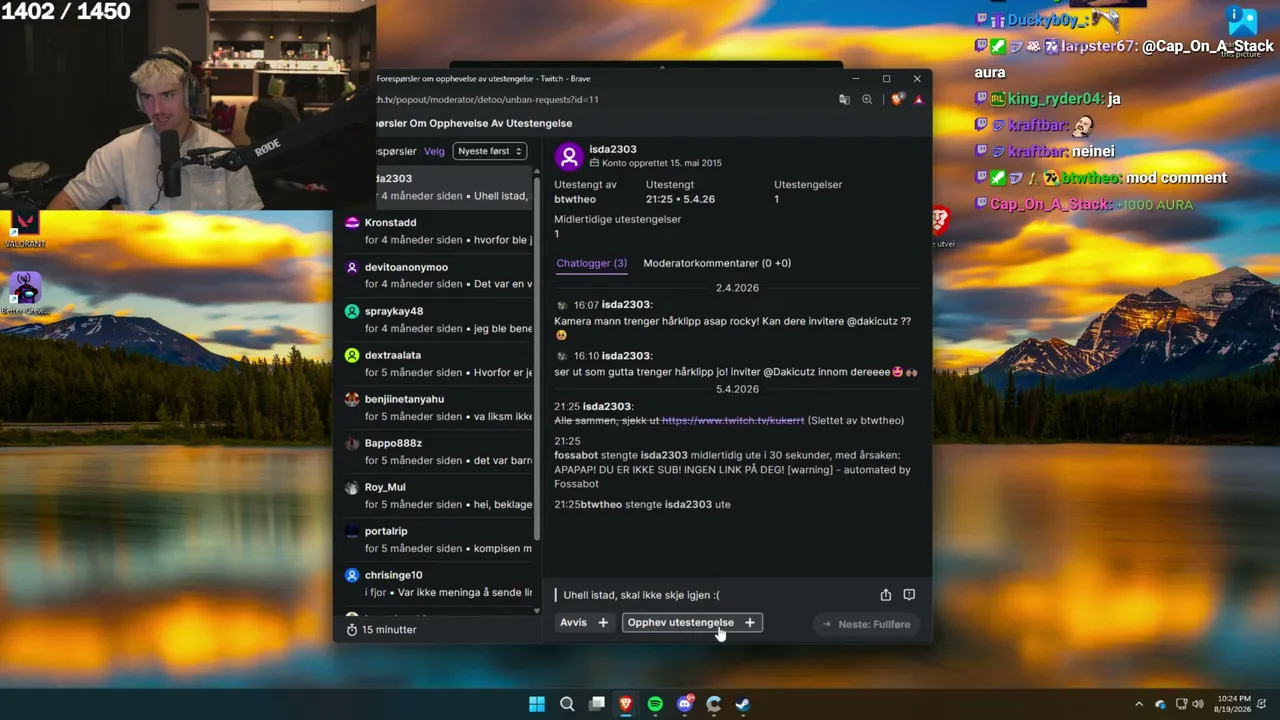Select the Roy_Mul unban request
The width and height of the screenshot is (1280, 720).
coord(438,495)
